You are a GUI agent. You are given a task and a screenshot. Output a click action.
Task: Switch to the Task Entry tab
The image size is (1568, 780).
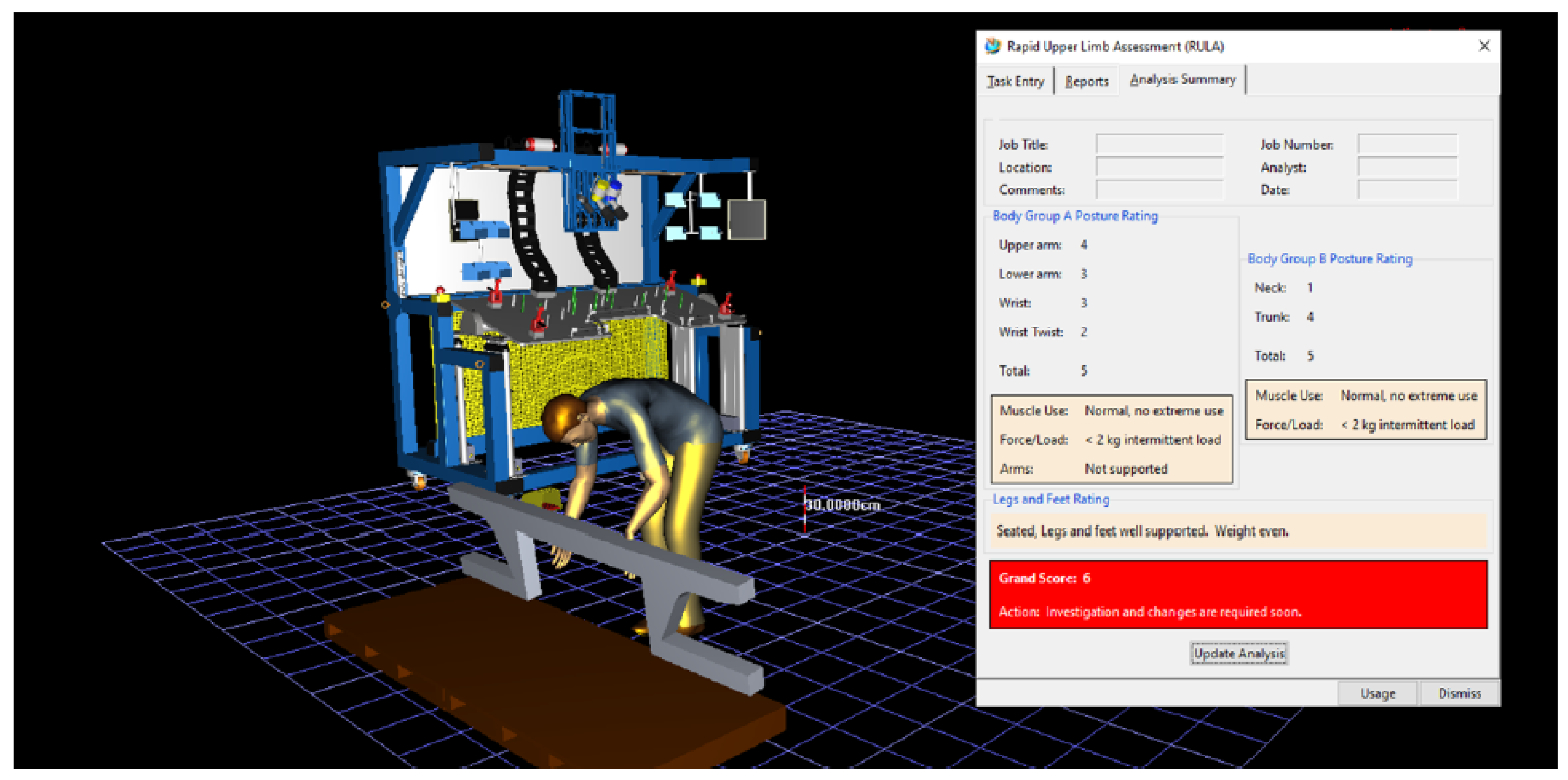pyautogui.click(x=1015, y=81)
